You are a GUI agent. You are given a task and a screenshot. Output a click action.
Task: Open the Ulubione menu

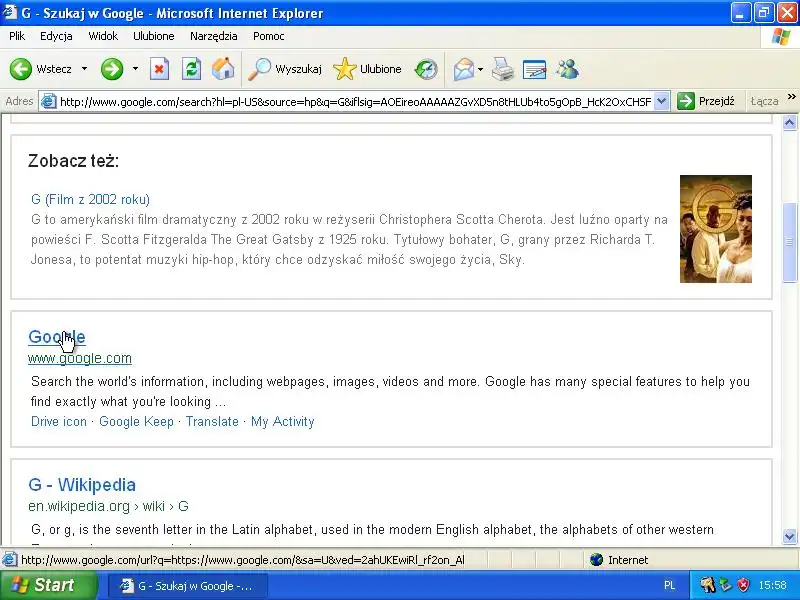click(154, 36)
